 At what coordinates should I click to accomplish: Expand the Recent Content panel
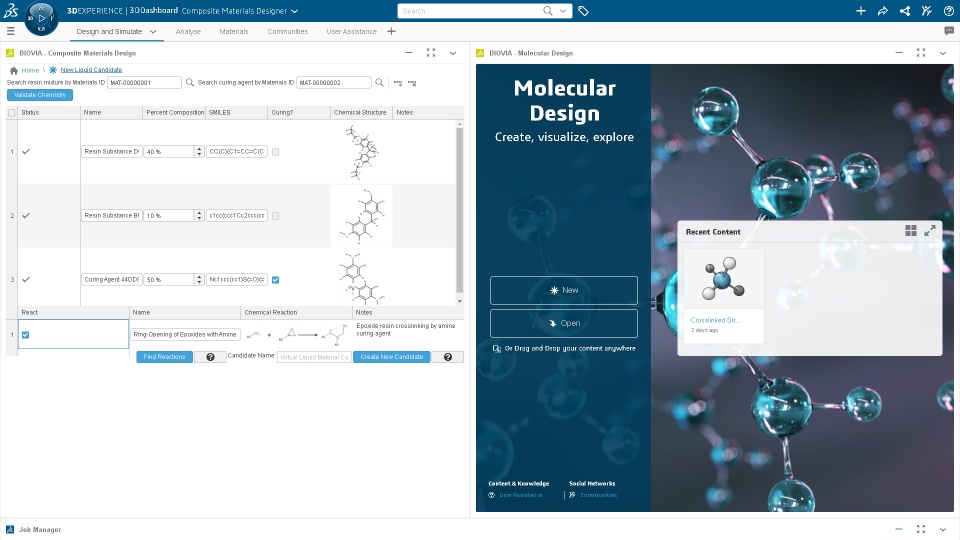pos(929,231)
